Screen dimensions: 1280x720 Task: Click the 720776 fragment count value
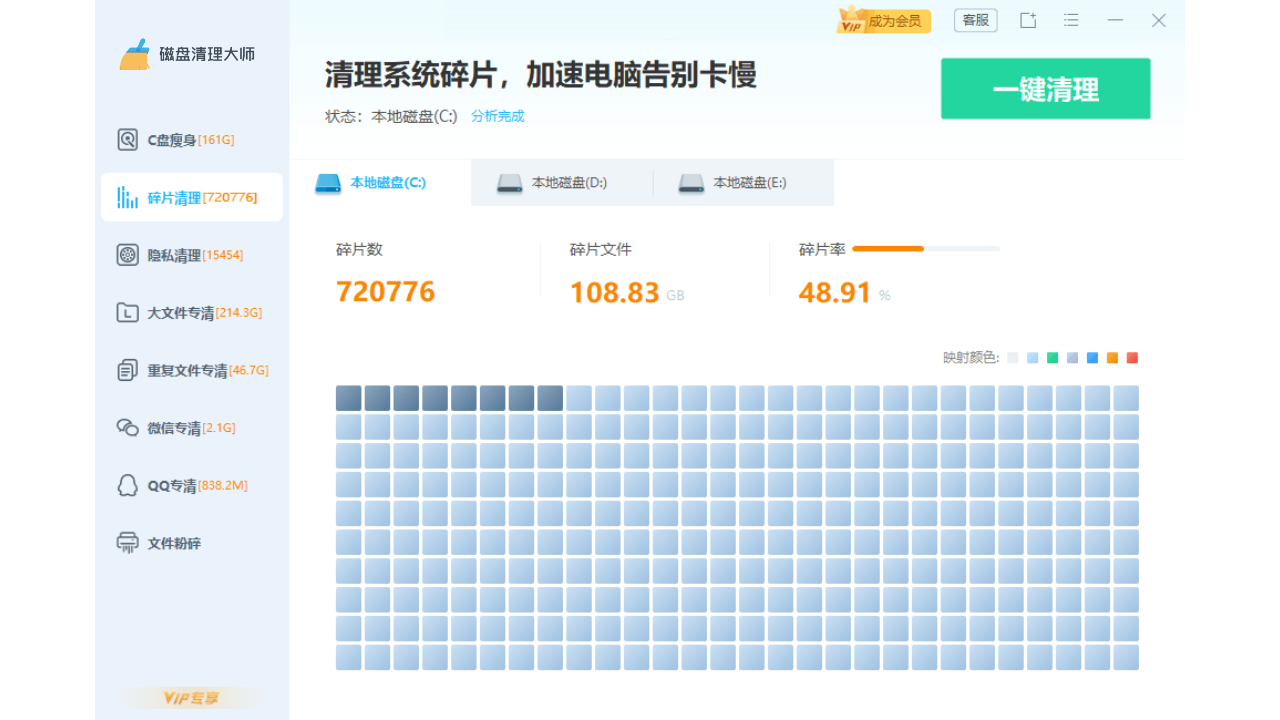coord(386,292)
